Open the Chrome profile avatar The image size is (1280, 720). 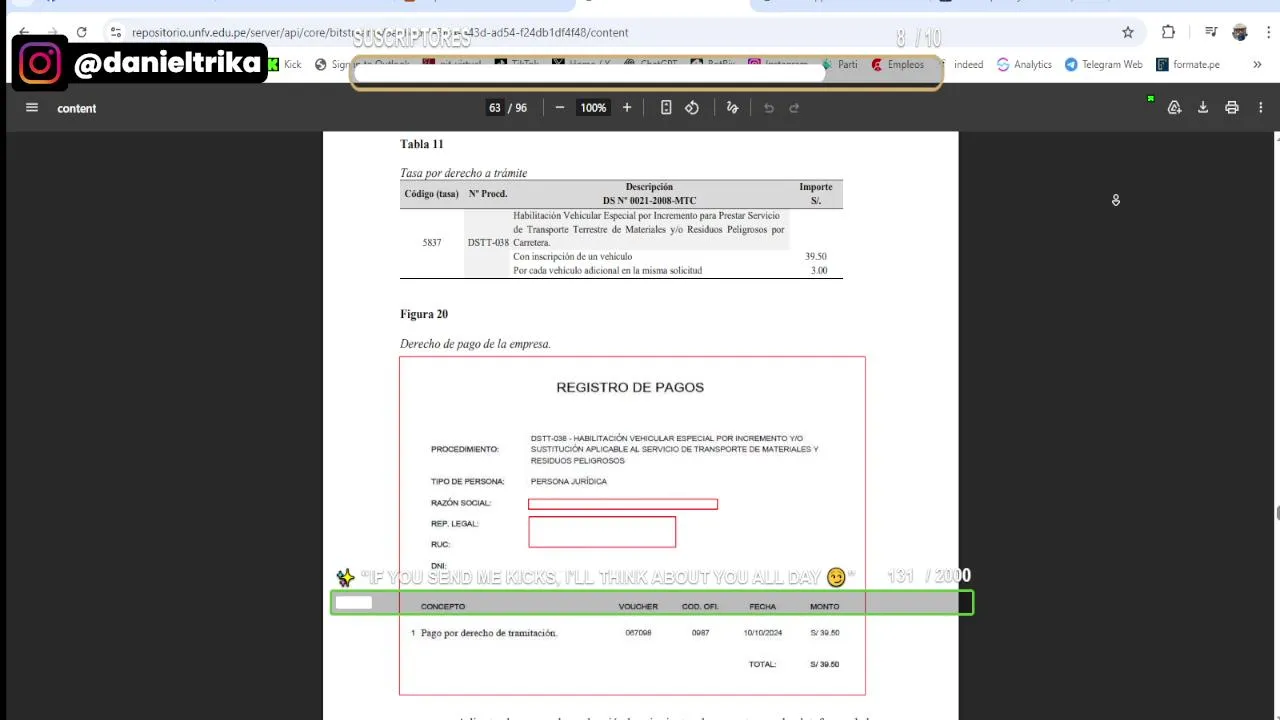click(x=1240, y=32)
